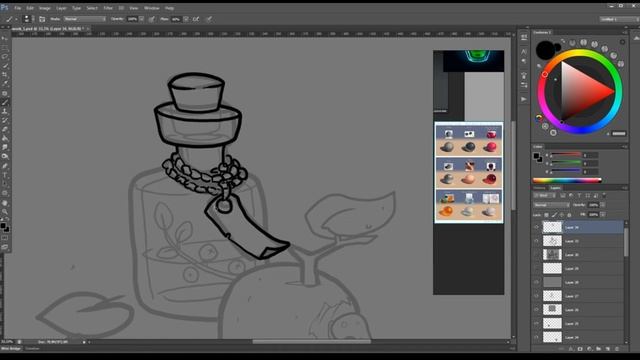Toggle pressure for size in options bar
Image resolution: width=640 pixels, height=360 pixels.
(209, 19)
